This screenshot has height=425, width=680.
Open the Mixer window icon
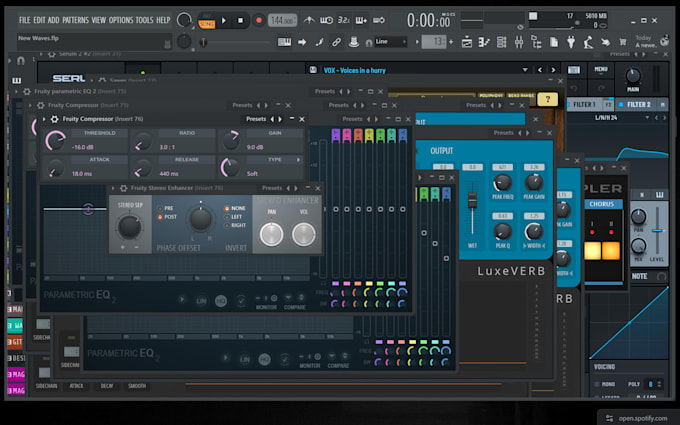(x=519, y=42)
